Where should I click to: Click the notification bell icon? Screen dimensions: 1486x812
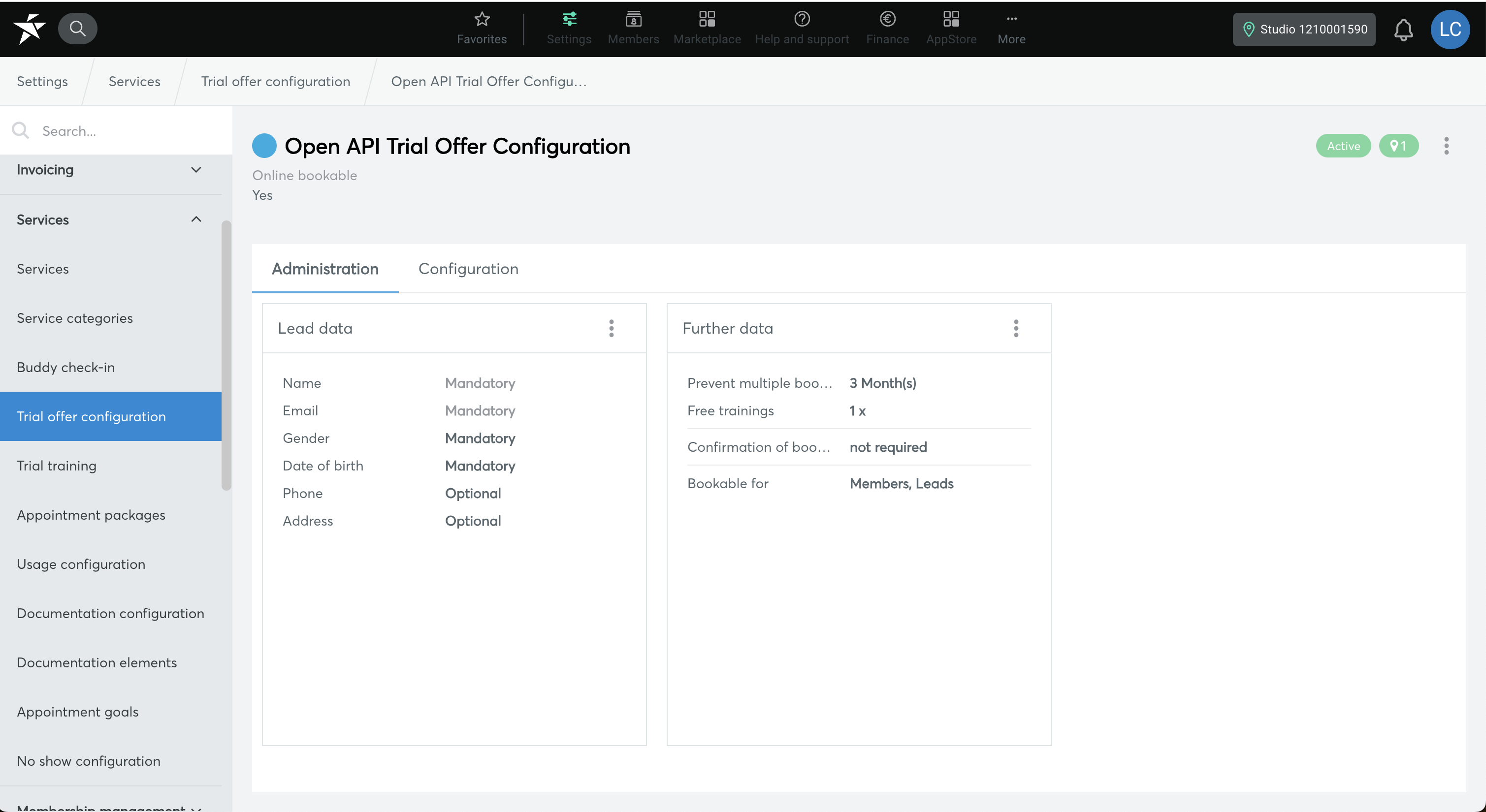[x=1403, y=30]
